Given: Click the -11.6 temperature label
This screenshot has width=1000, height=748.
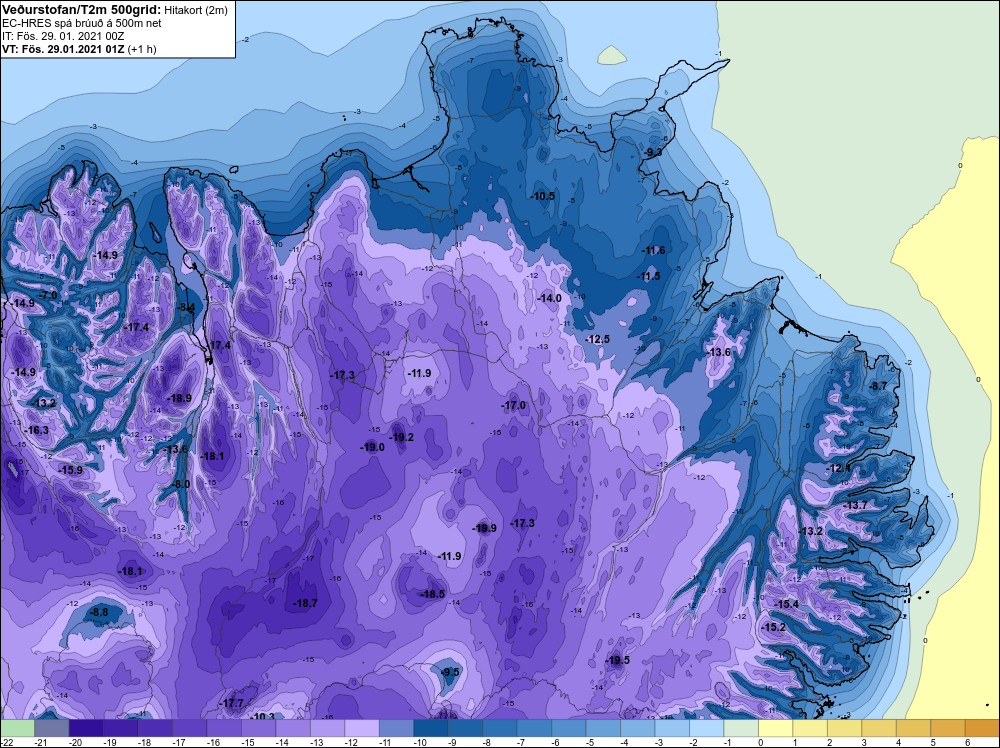Looking at the screenshot, I should (652, 250).
